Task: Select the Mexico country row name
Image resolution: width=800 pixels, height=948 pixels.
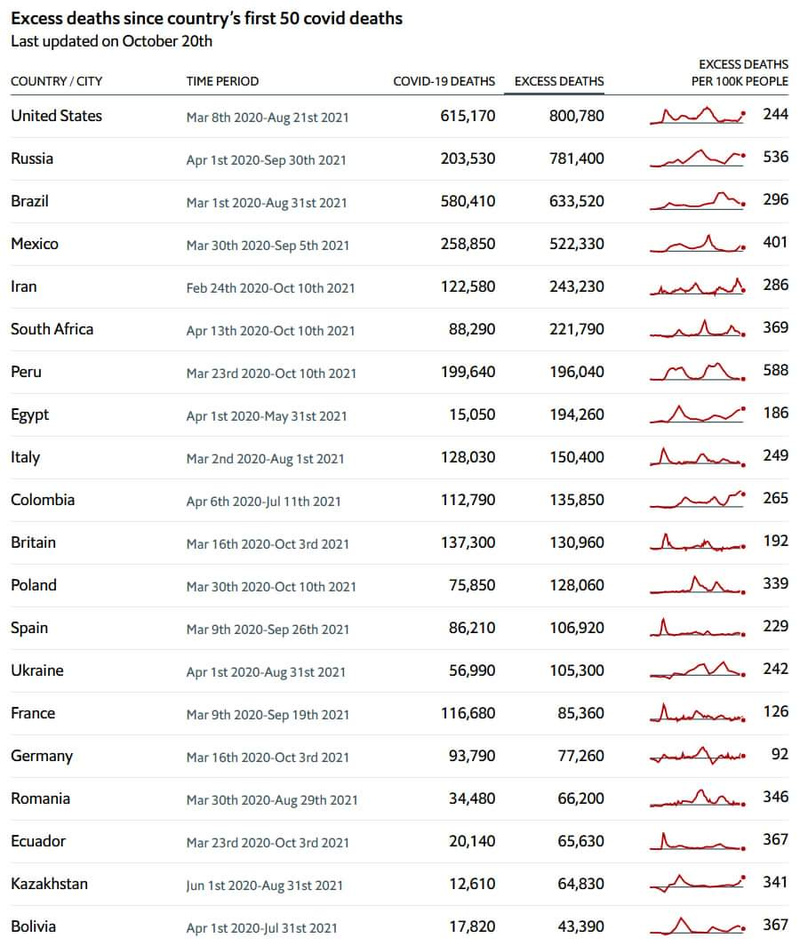Action: click(35, 244)
